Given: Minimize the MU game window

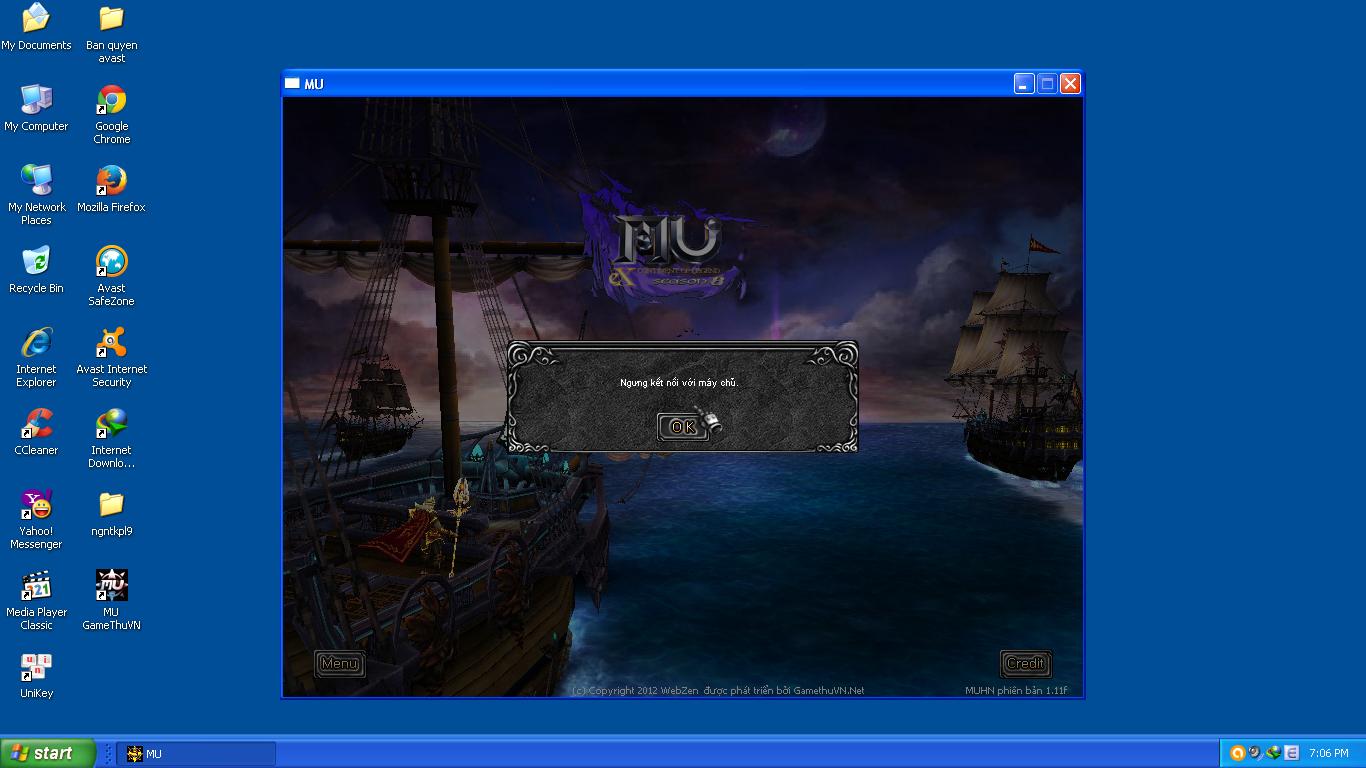Looking at the screenshot, I should coord(1024,84).
